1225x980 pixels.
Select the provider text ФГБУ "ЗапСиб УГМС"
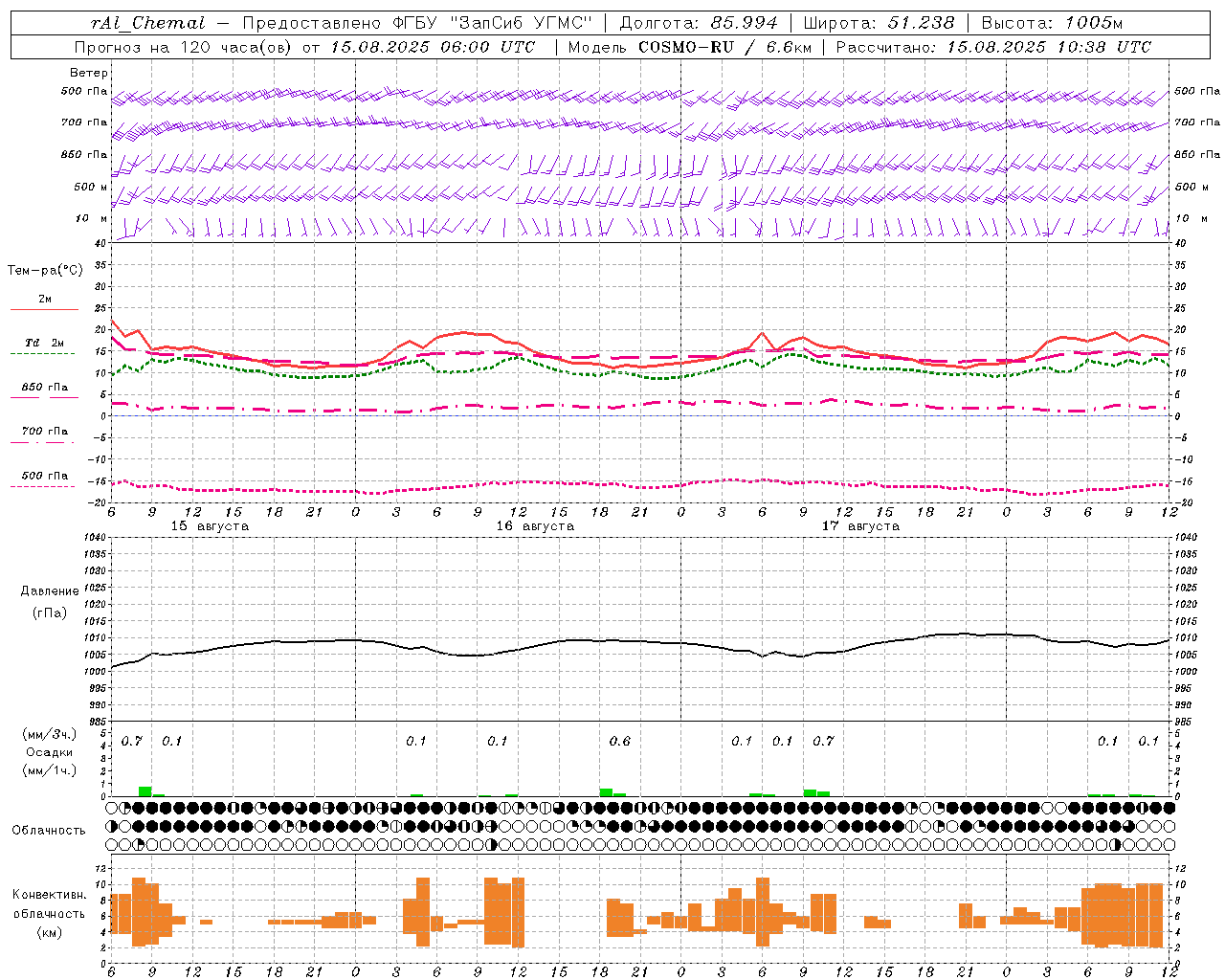click(x=493, y=23)
